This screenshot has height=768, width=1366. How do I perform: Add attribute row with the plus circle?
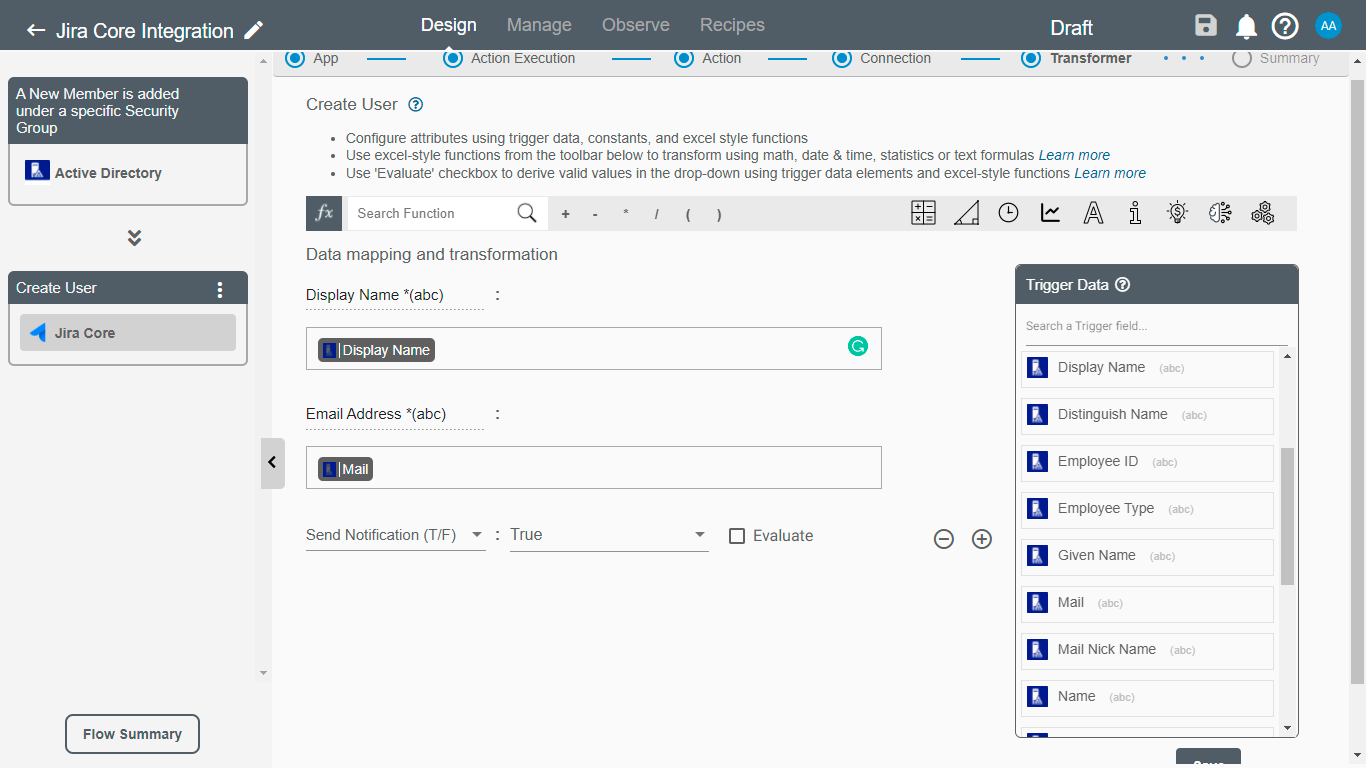[982, 539]
